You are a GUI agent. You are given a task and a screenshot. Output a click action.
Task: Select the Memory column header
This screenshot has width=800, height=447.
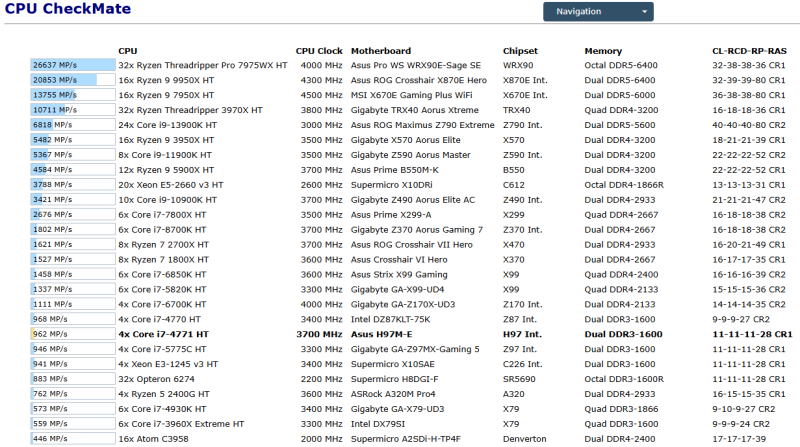603,51
